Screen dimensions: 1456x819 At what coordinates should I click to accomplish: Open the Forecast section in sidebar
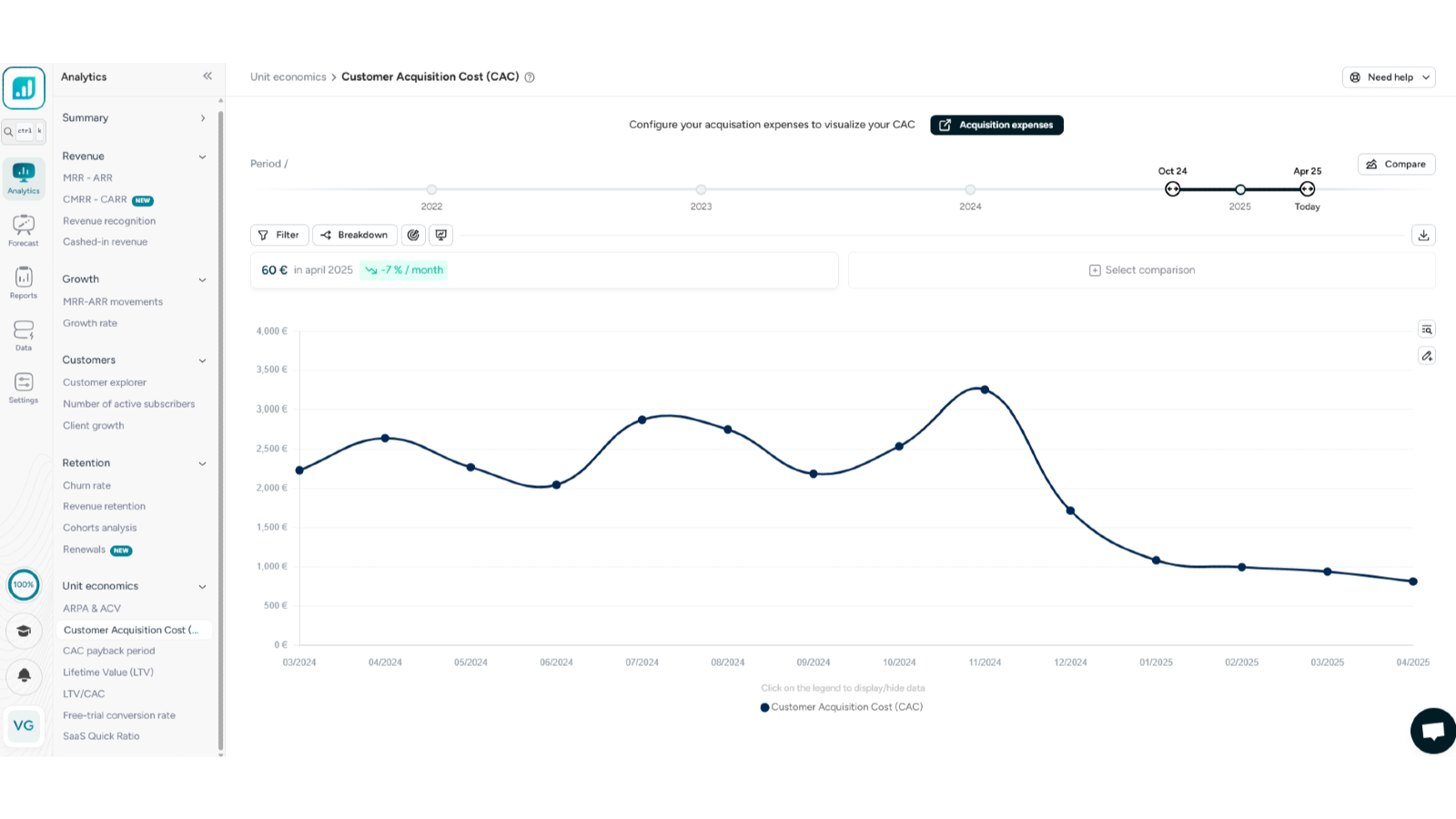24,230
